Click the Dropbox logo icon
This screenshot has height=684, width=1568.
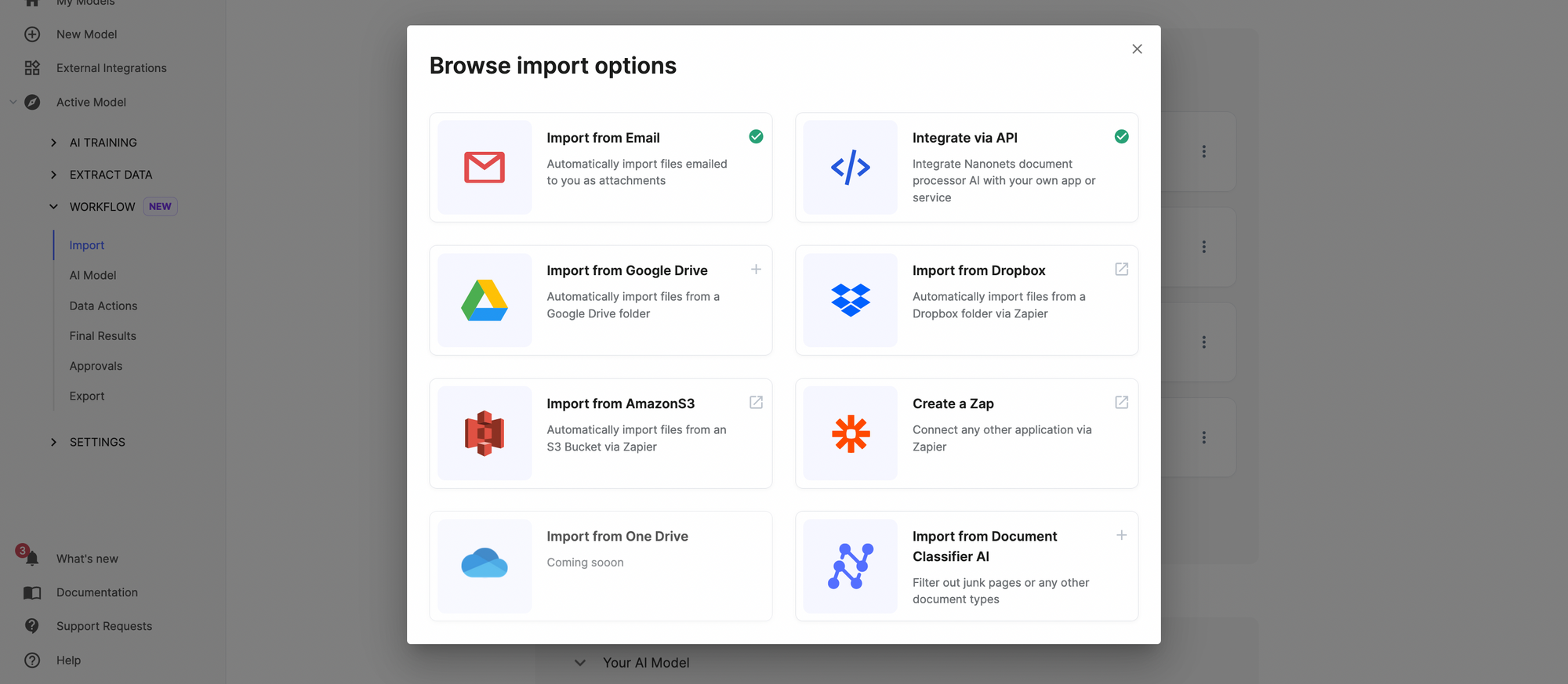click(851, 300)
